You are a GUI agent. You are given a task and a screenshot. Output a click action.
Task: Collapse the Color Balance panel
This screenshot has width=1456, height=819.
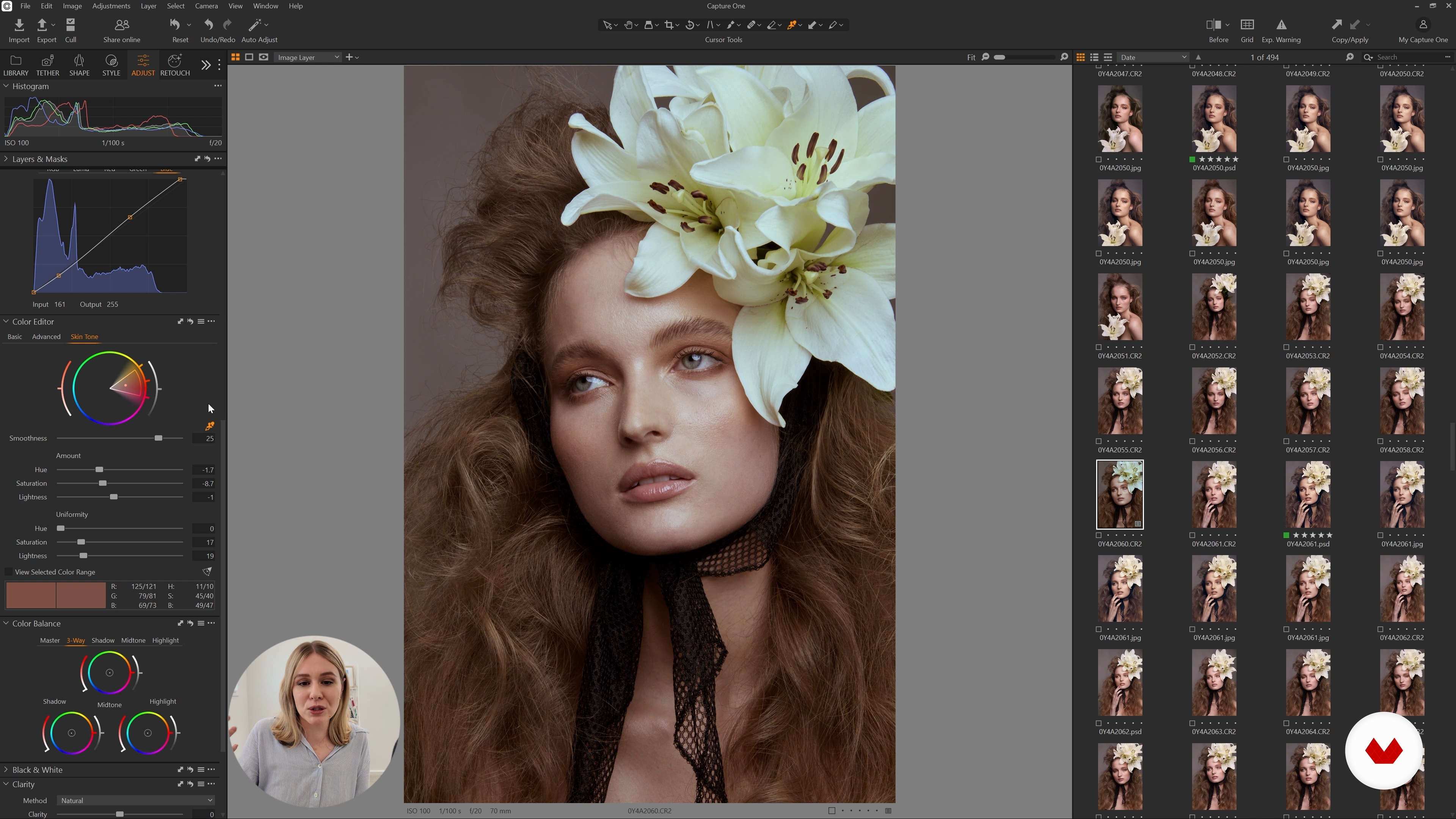point(6,623)
